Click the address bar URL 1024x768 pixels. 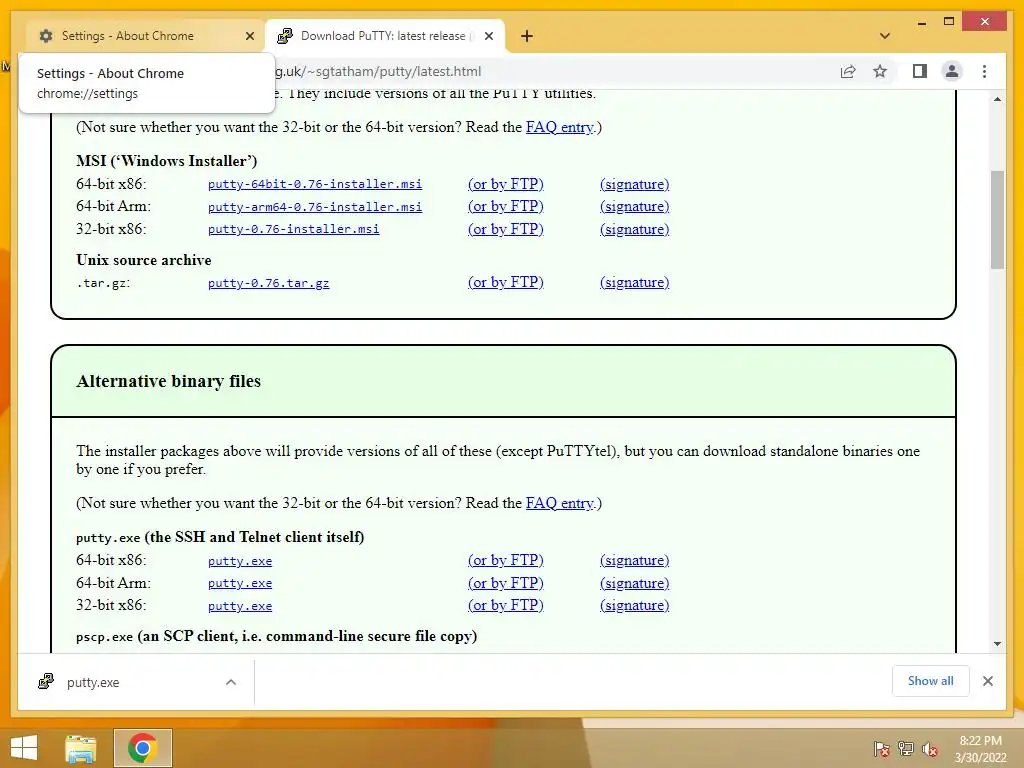tap(377, 71)
